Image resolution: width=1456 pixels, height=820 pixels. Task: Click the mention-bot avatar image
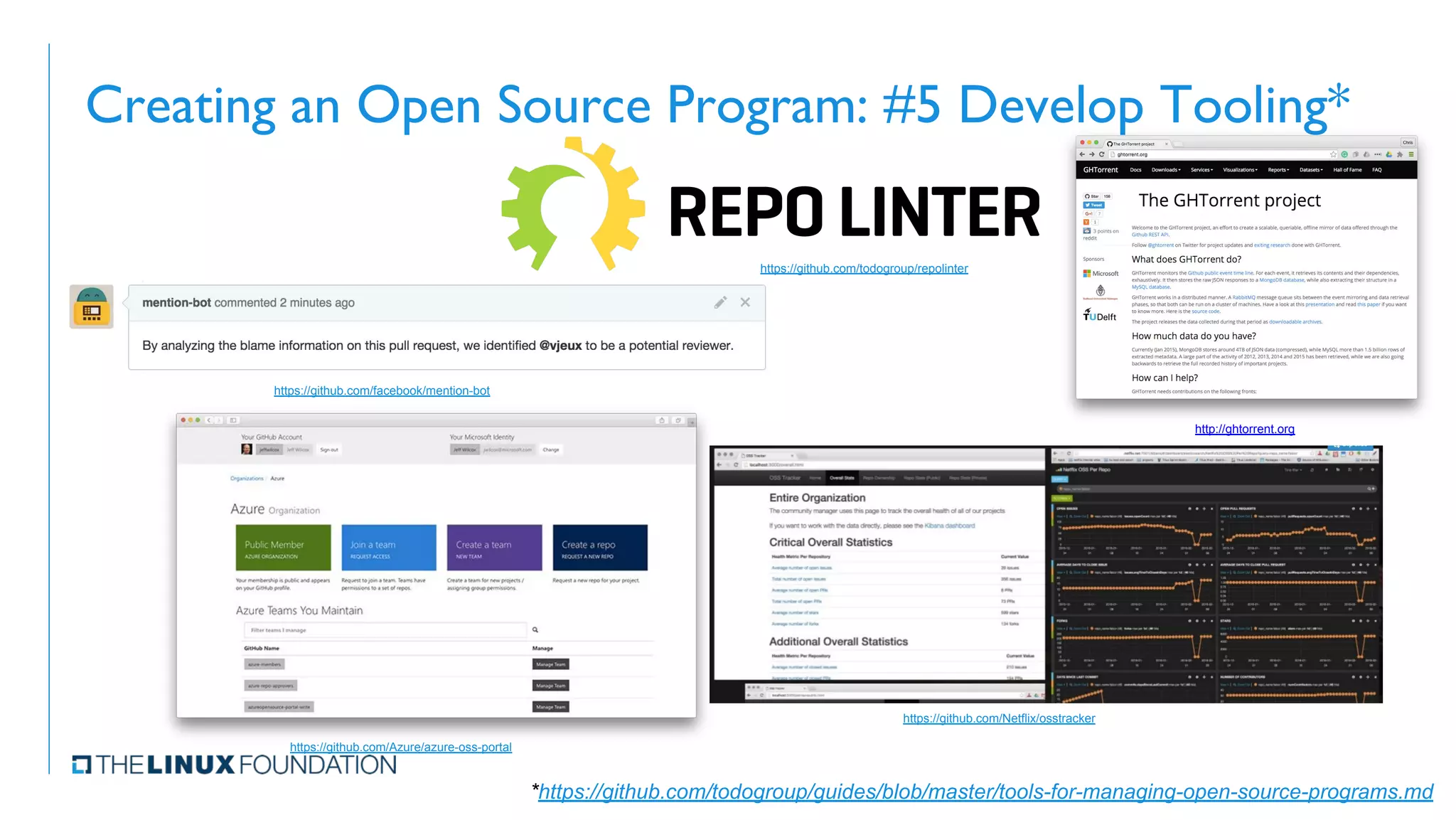click(x=91, y=307)
